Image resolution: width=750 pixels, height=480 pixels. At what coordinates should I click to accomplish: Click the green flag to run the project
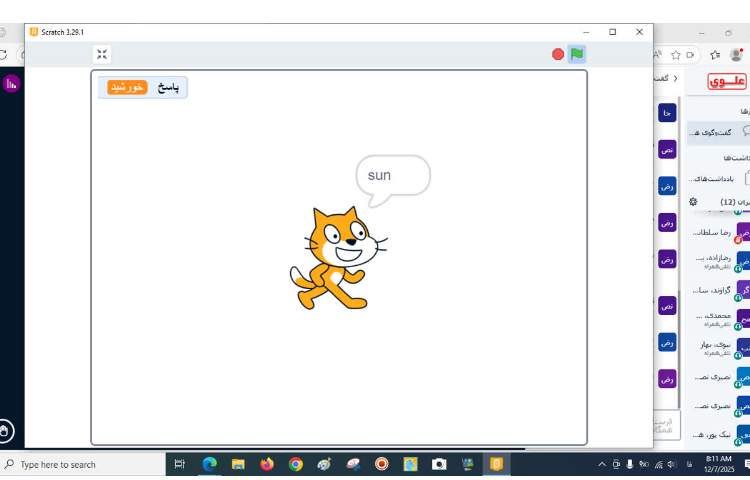pos(577,54)
